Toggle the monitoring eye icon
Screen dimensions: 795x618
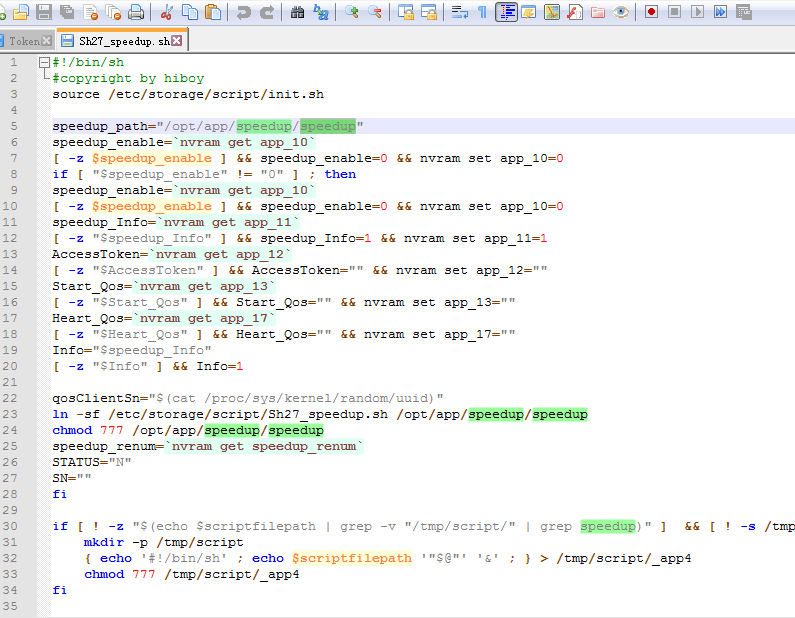621,12
